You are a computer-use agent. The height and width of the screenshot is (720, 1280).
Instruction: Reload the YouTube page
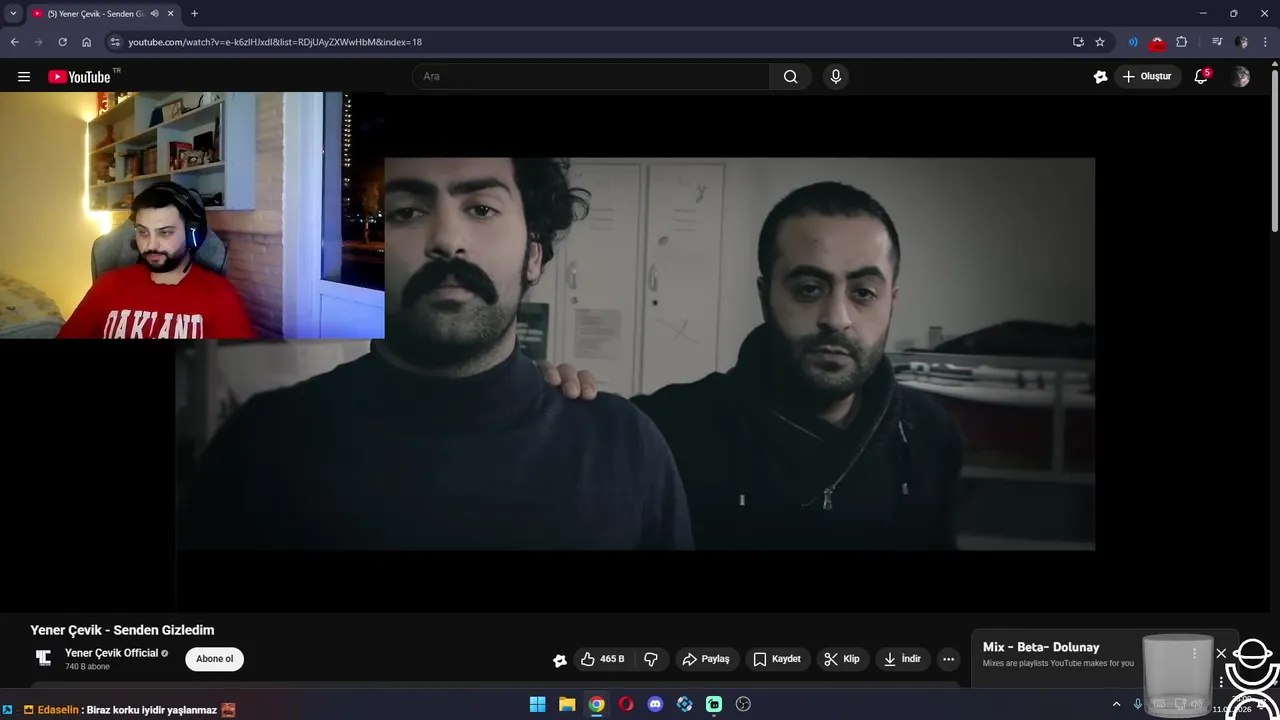click(62, 42)
